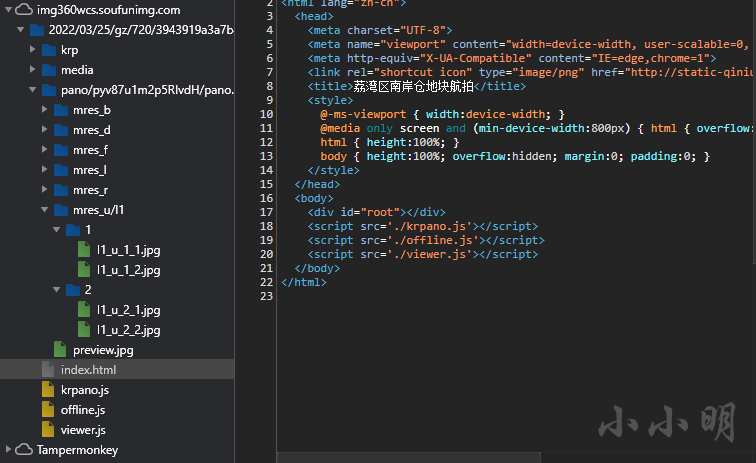756x463 pixels.
Task: Click the mres_d folder icon
Action: pyautogui.click(x=61, y=130)
